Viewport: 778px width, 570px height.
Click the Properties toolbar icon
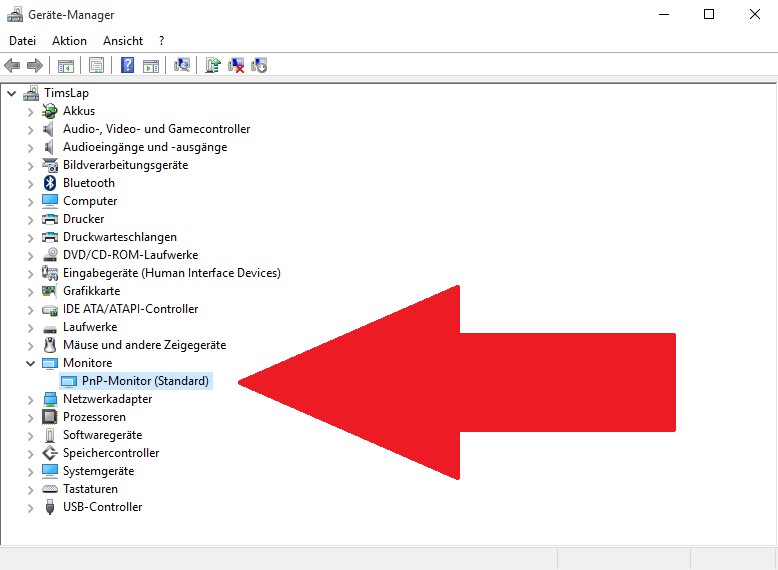96,66
